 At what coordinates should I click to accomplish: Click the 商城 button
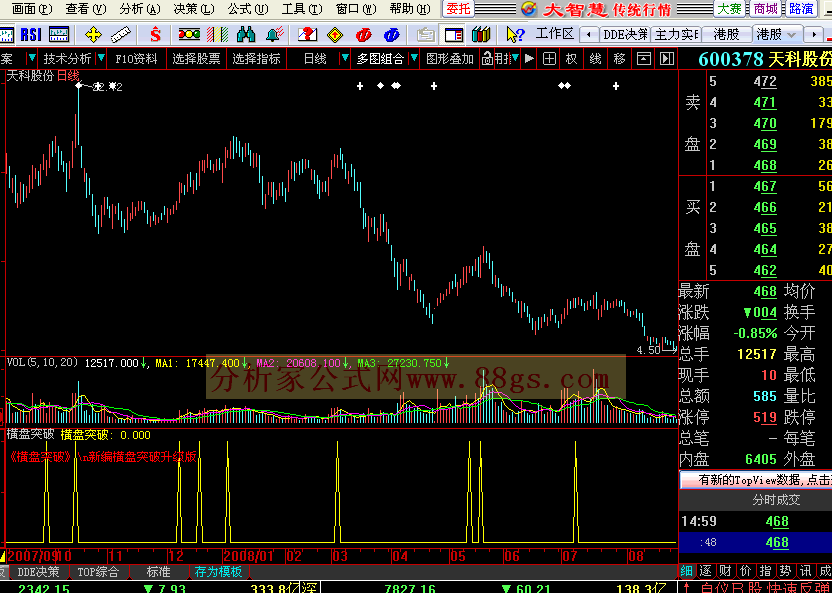[x=765, y=8]
